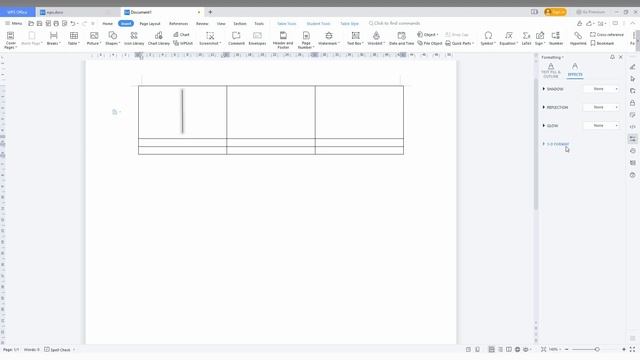Insert a cover page from Cover Pages
This screenshot has height=360, width=640.
11,40
